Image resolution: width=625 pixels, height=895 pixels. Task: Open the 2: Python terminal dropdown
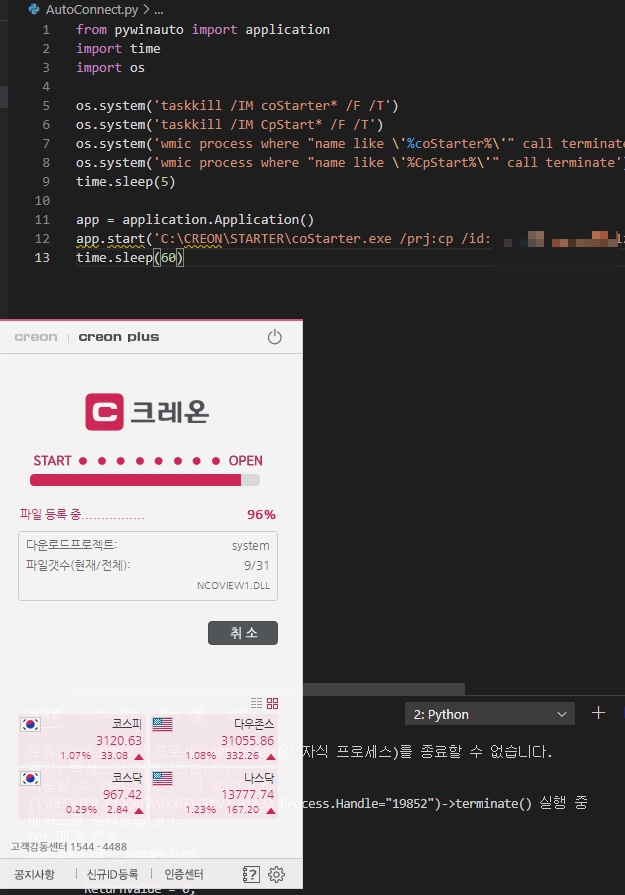(x=490, y=714)
